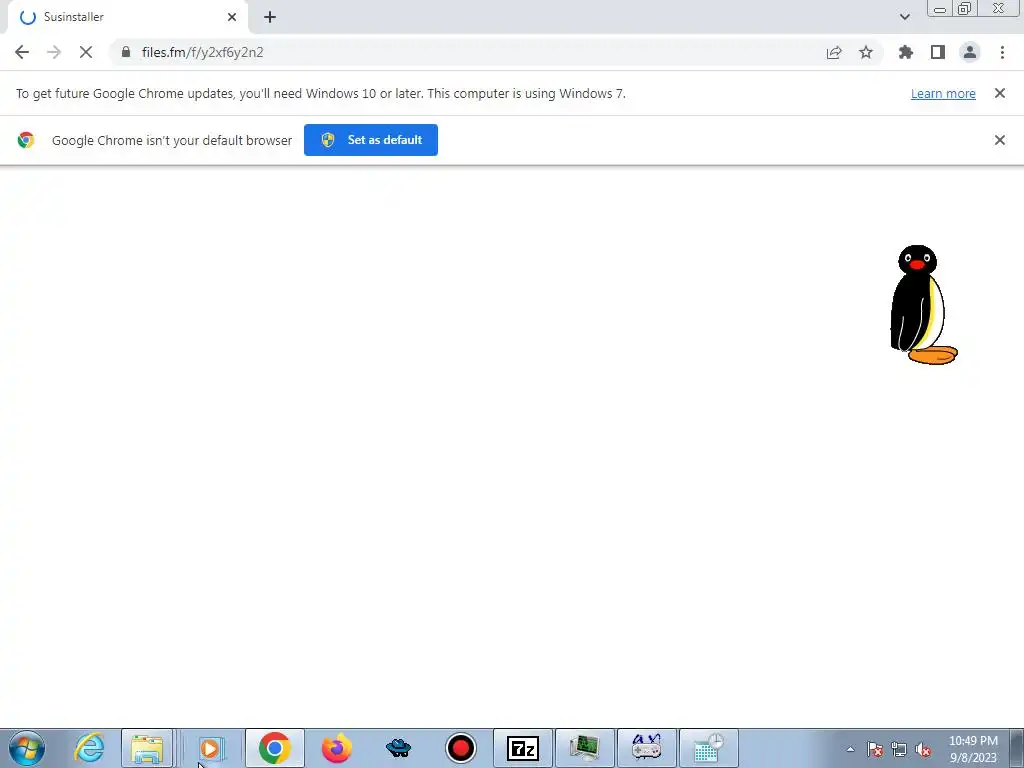1024x768 pixels.
Task: Share this page icon
Action: coord(834,52)
